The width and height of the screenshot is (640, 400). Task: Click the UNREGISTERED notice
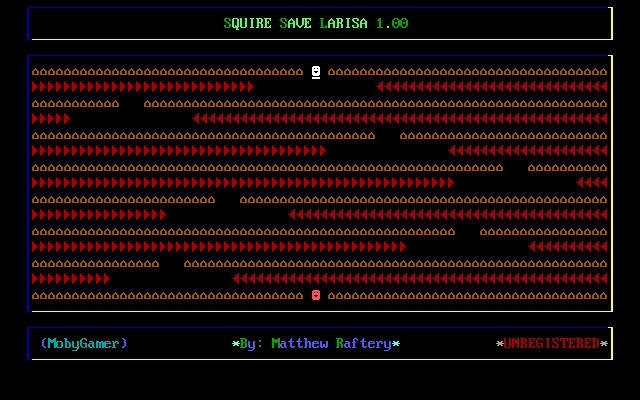(551, 343)
